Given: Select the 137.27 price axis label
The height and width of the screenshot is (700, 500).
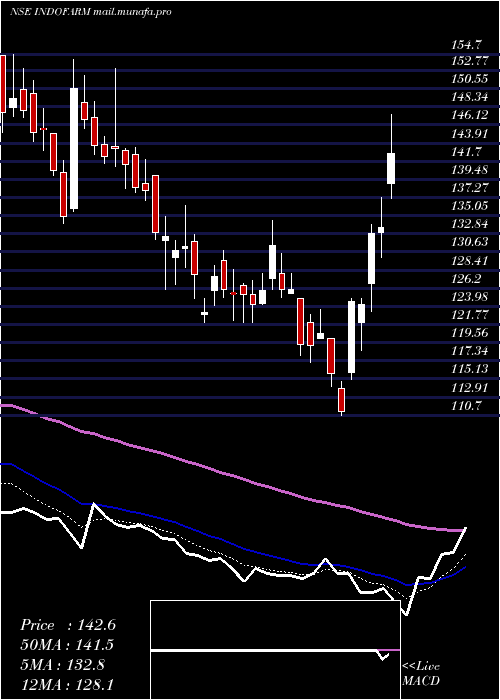Looking at the screenshot, I should (x=470, y=188).
